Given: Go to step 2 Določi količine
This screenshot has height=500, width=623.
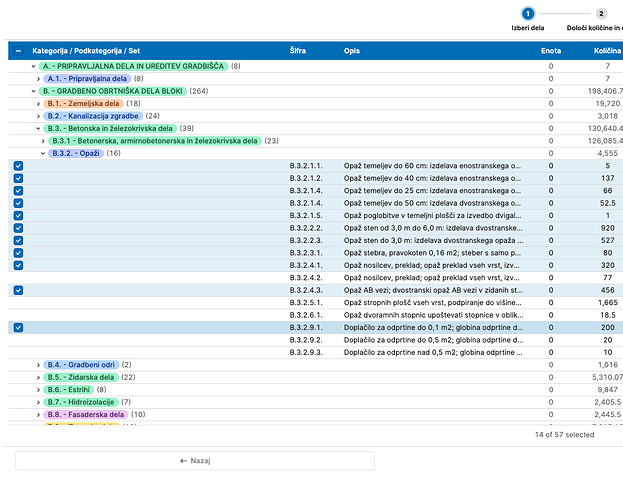Looking at the screenshot, I should [601, 14].
